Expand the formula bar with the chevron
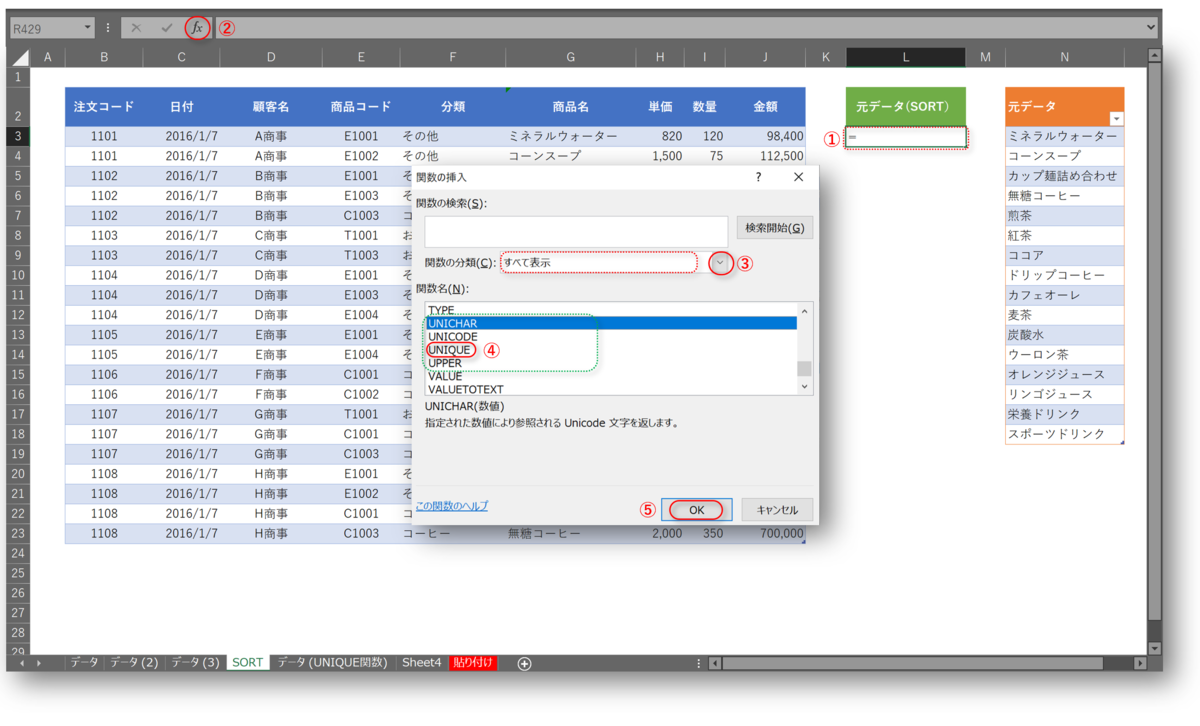The image size is (1200, 726). coord(1151,28)
